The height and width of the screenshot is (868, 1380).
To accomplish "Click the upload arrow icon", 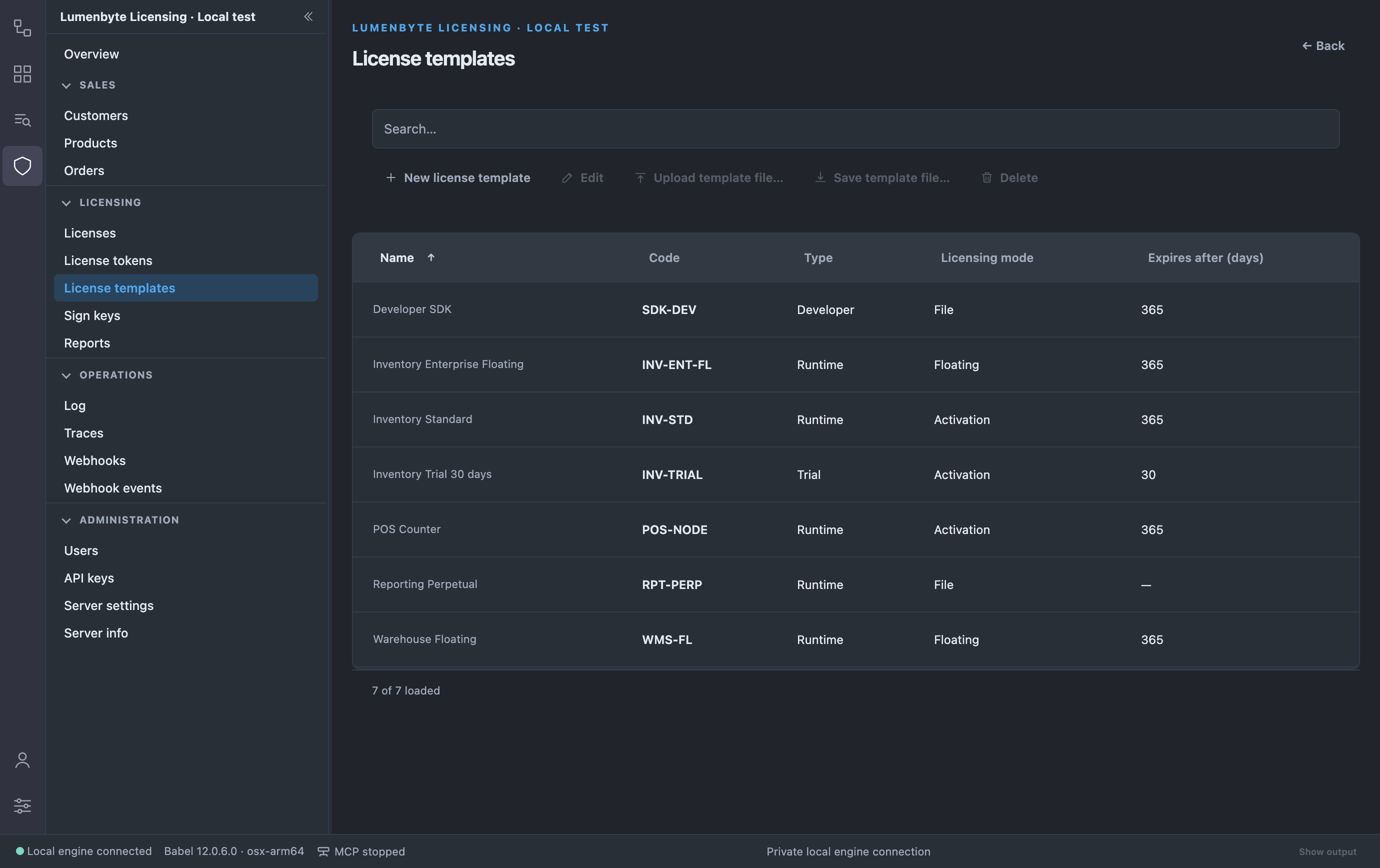I will 640,177.
